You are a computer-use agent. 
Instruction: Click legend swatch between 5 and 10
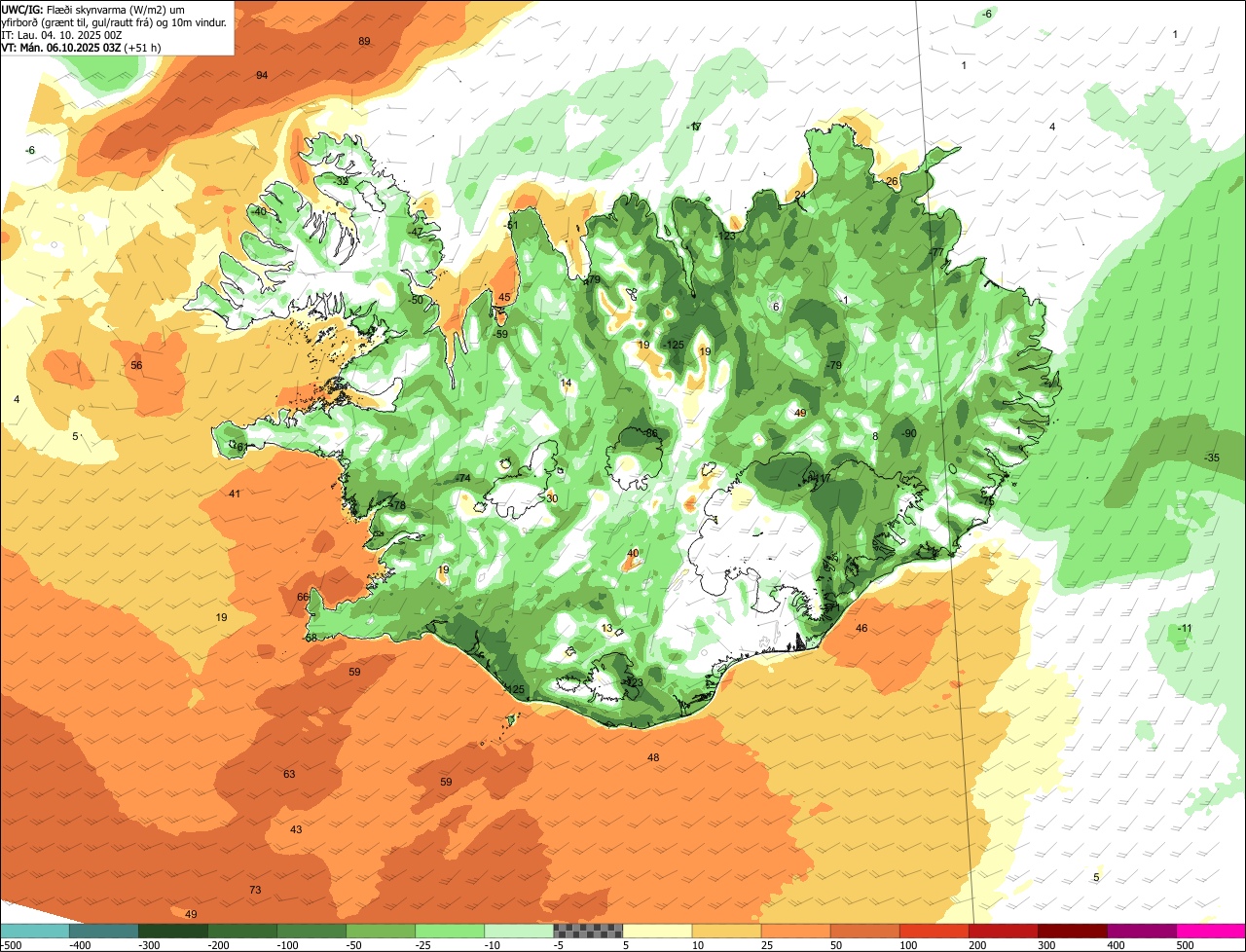(x=656, y=931)
